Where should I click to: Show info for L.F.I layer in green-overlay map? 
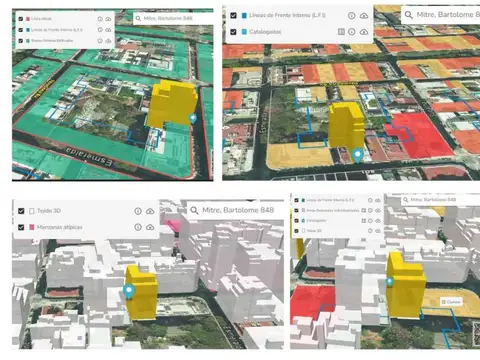pyautogui.click(x=100, y=30)
